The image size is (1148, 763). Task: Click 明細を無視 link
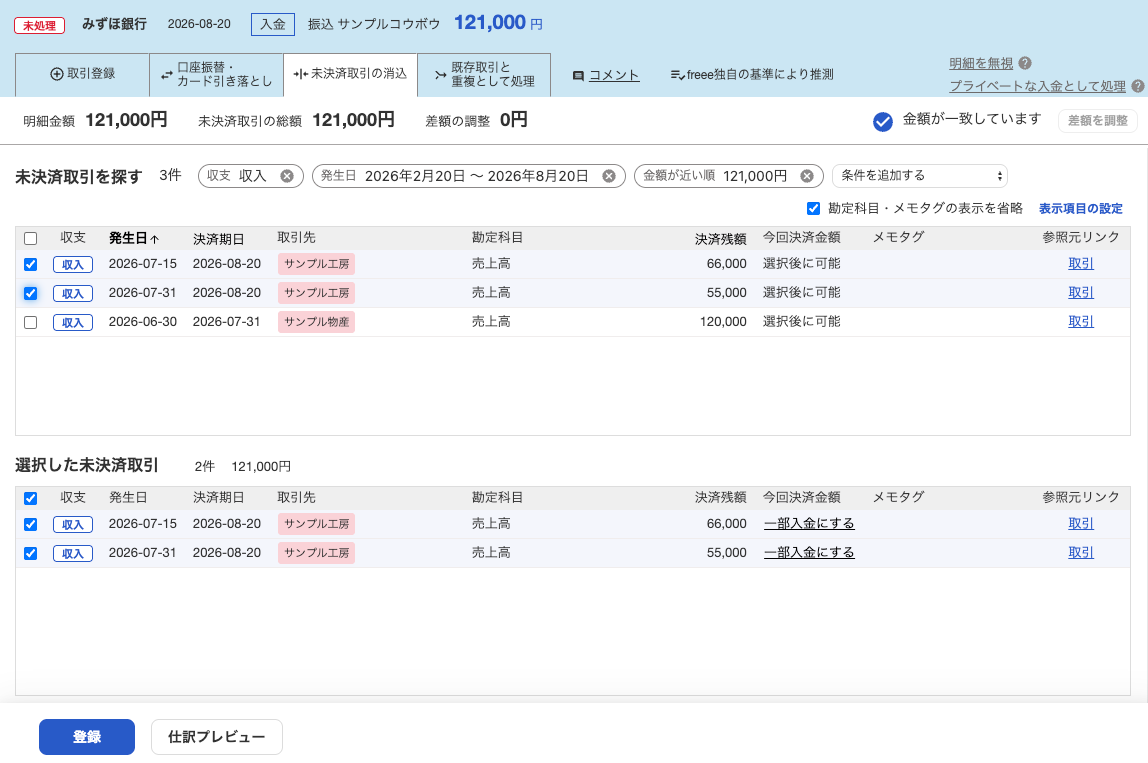point(981,63)
